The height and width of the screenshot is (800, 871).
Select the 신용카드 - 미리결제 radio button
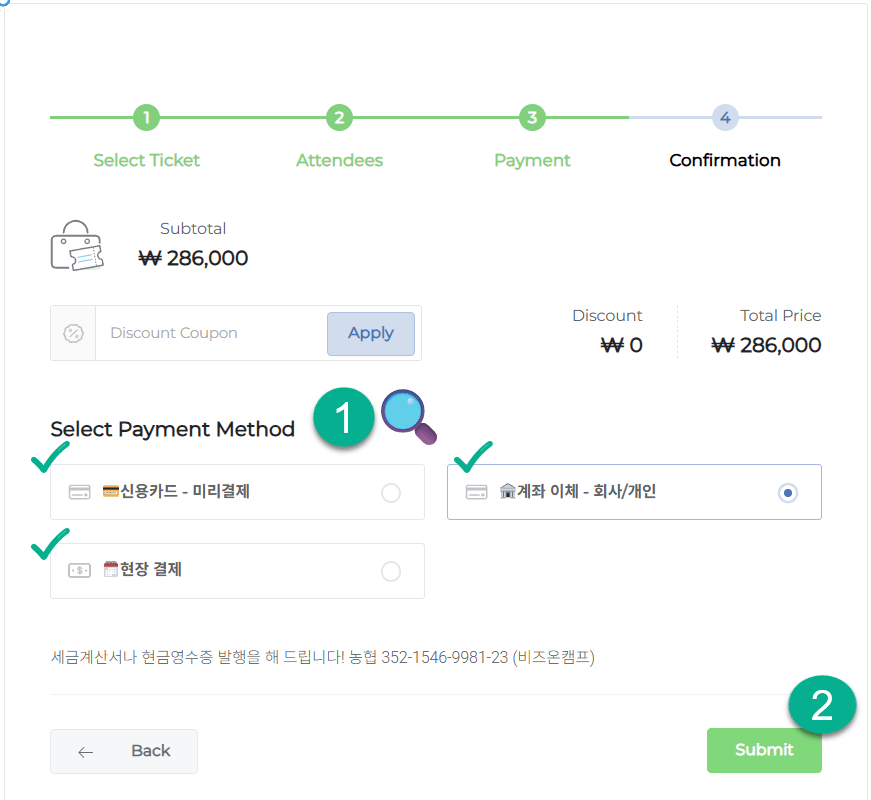click(x=391, y=492)
